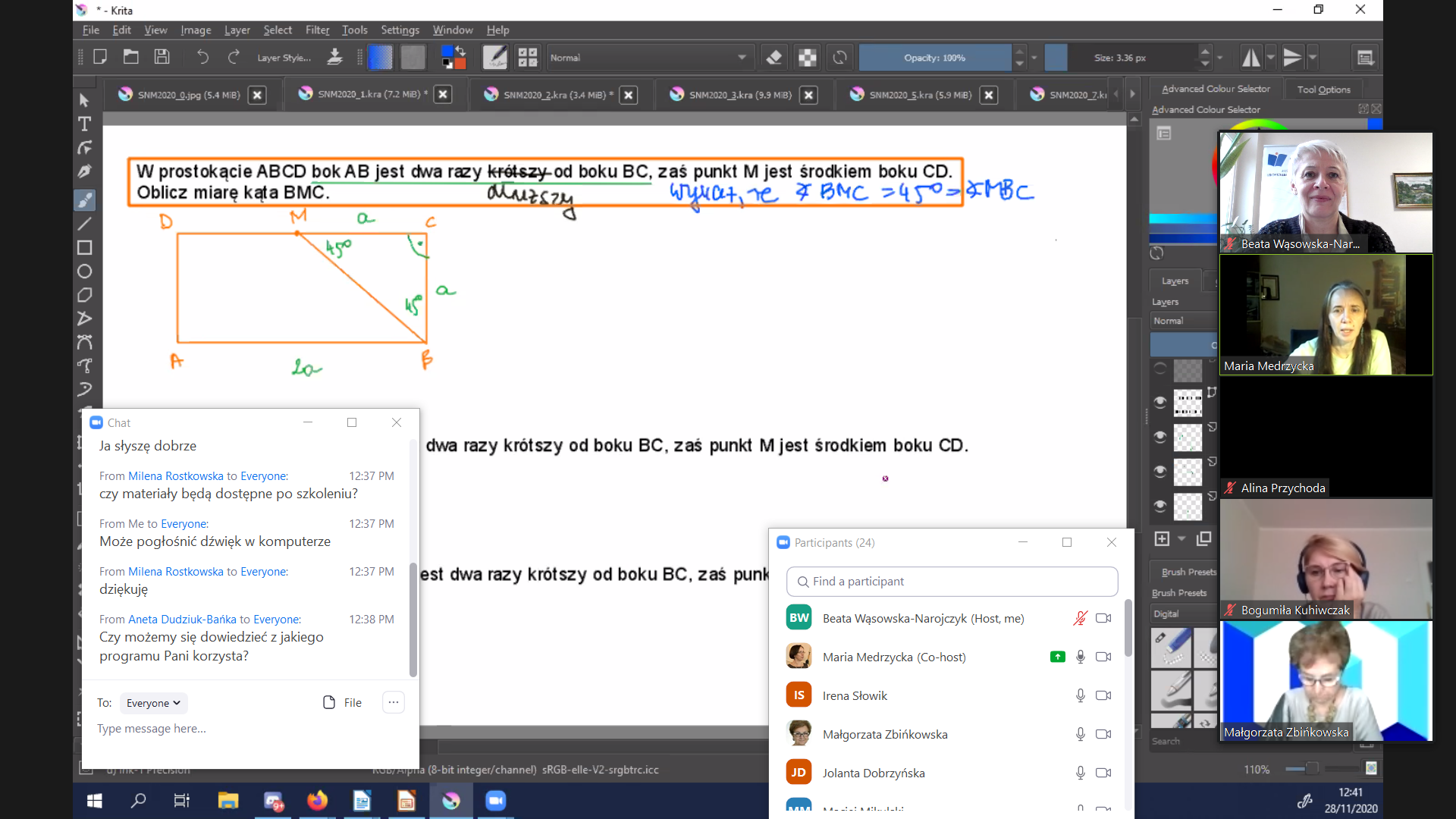Open the chat recipient Everyone dropdown
The image size is (1456, 819).
tap(153, 703)
